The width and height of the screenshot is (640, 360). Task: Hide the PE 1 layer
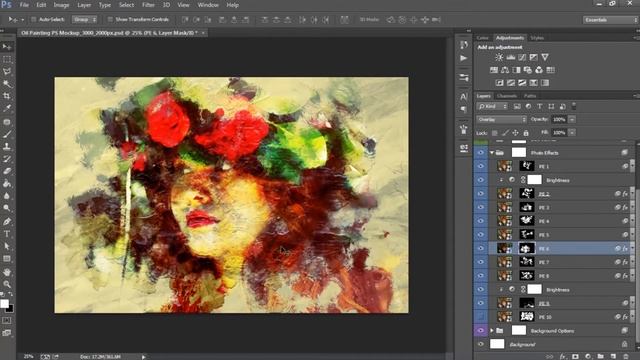[x=481, y=166]
